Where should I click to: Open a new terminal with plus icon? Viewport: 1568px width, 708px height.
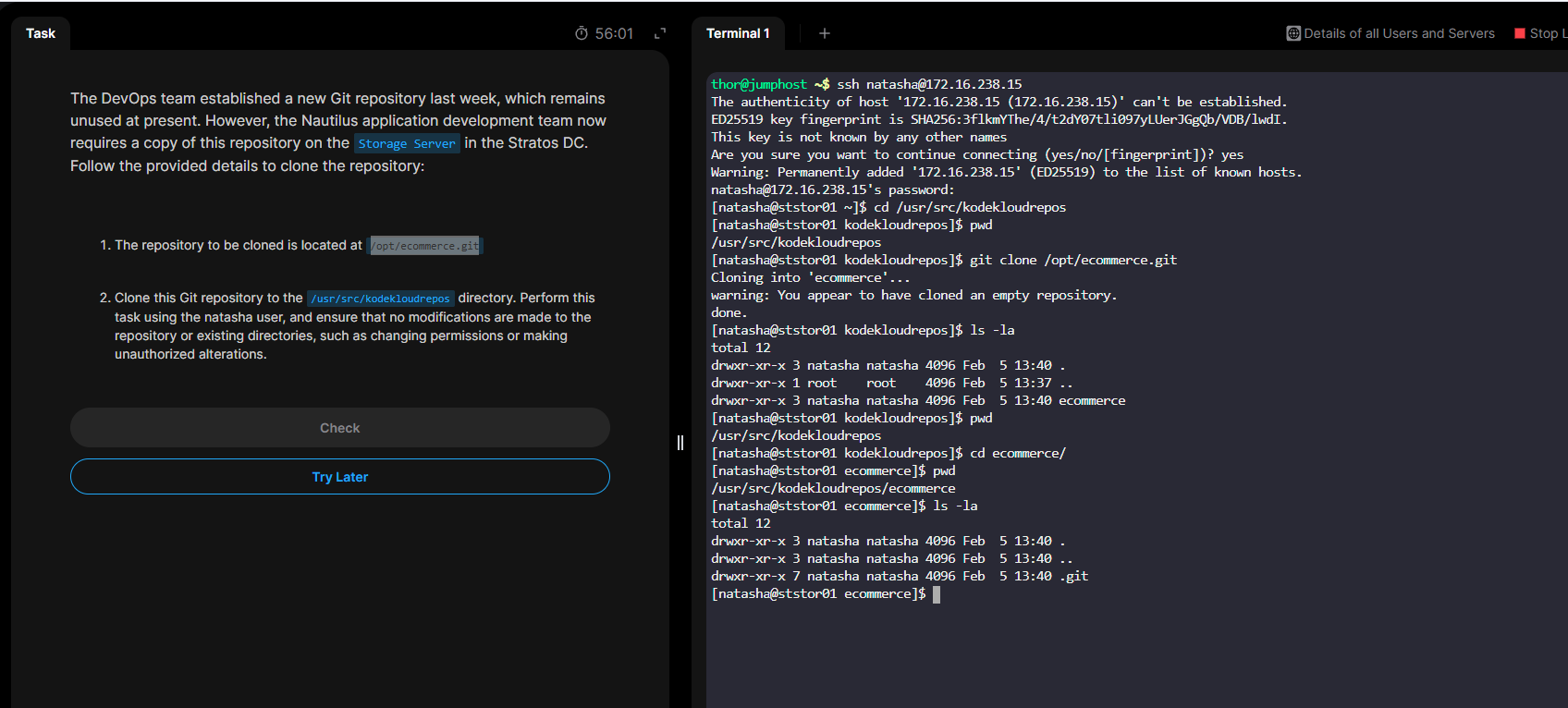tap(825, 33)
